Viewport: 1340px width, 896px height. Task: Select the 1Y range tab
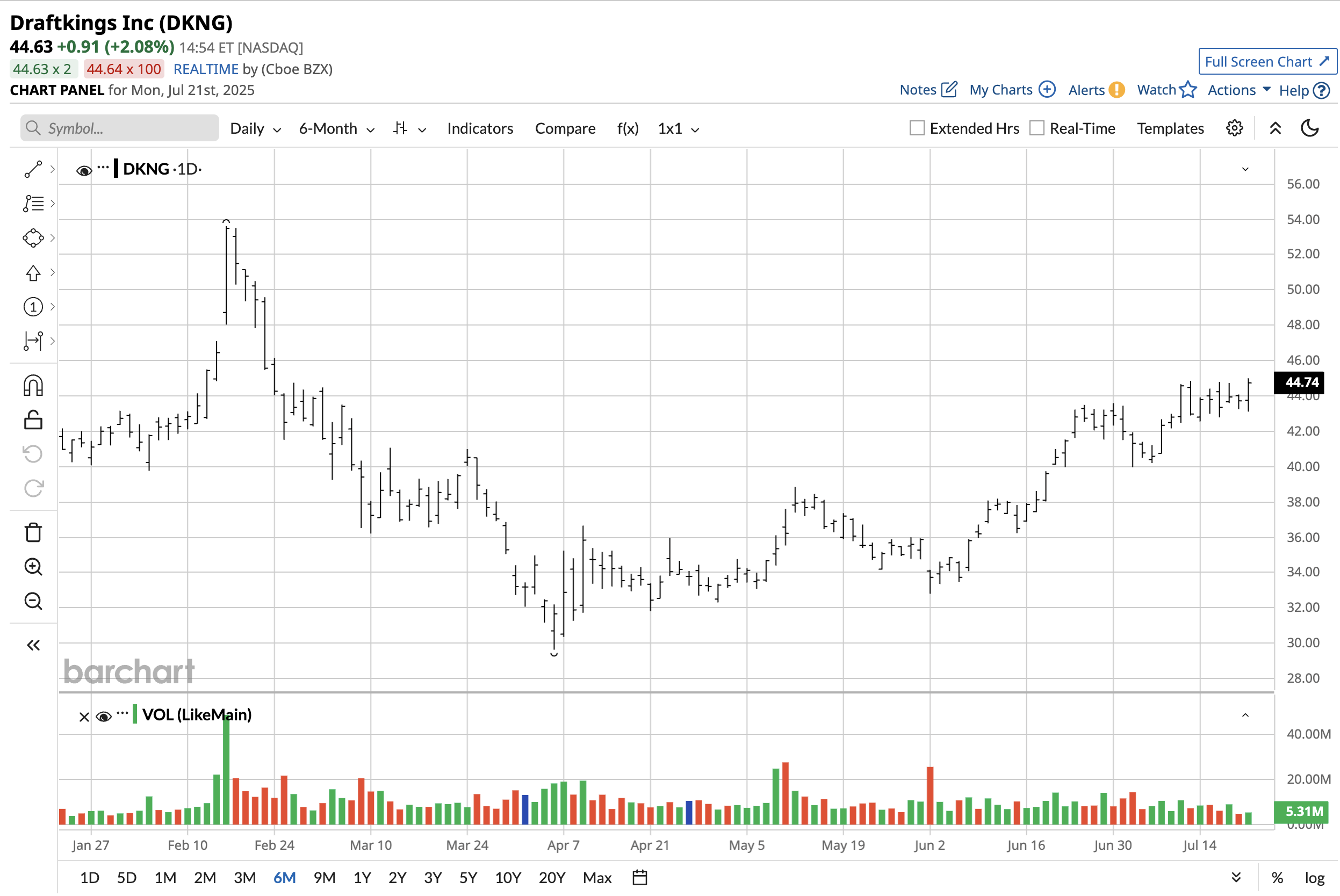coord(362,878)
